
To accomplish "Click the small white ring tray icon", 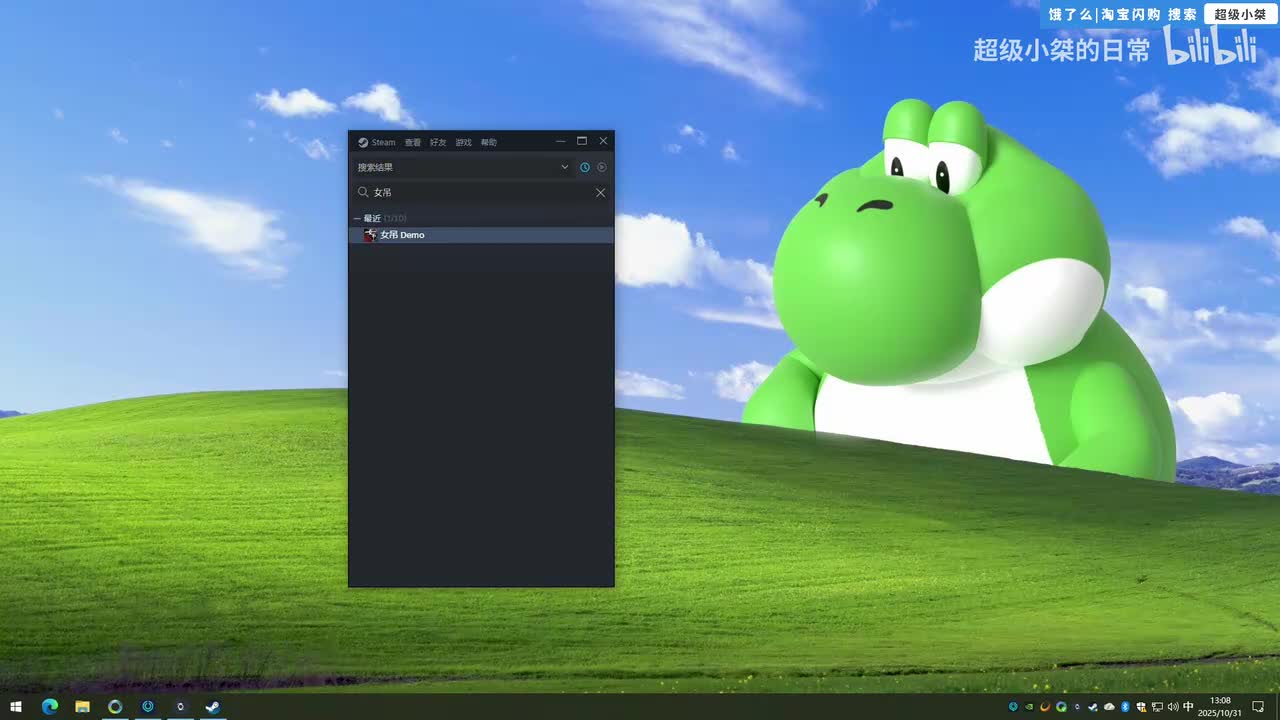I will click(x=1077, y=706).
